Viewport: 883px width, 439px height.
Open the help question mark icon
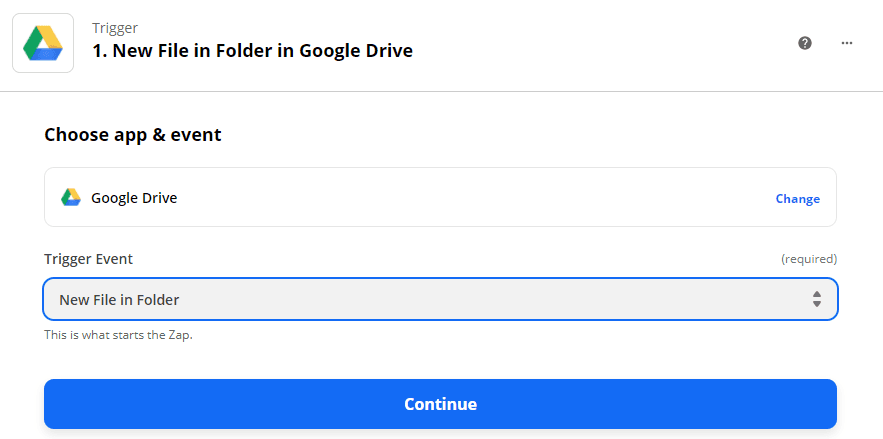coord(805,43)
